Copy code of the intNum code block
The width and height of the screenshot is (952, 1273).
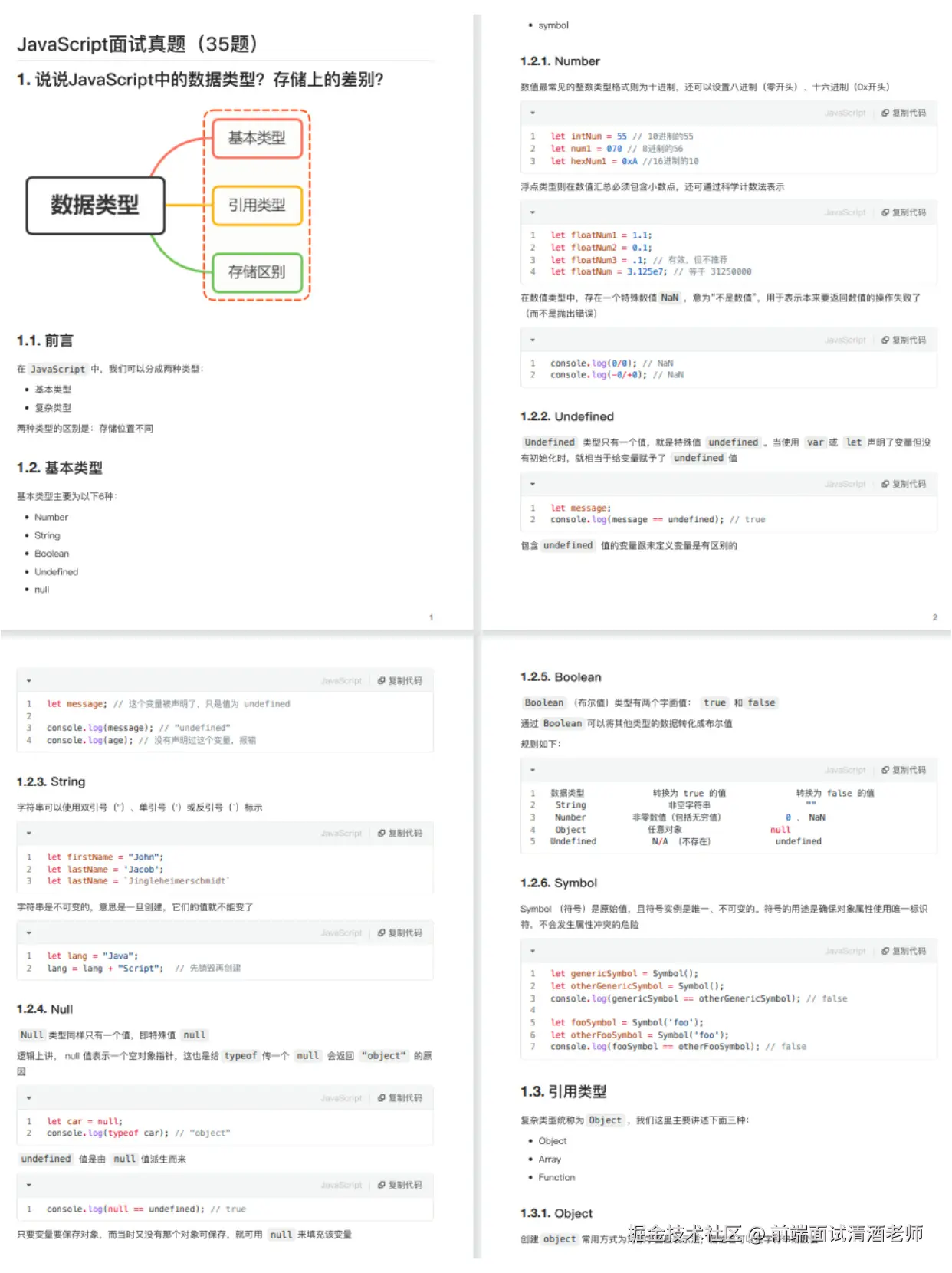(904, 113)
